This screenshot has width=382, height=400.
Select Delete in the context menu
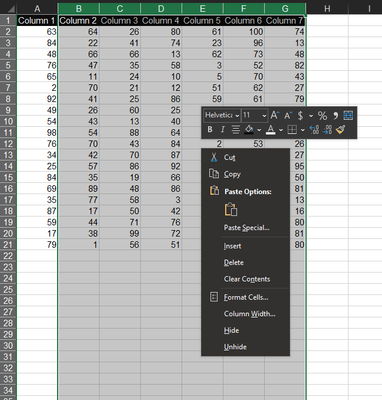click(x=245, y=262)
